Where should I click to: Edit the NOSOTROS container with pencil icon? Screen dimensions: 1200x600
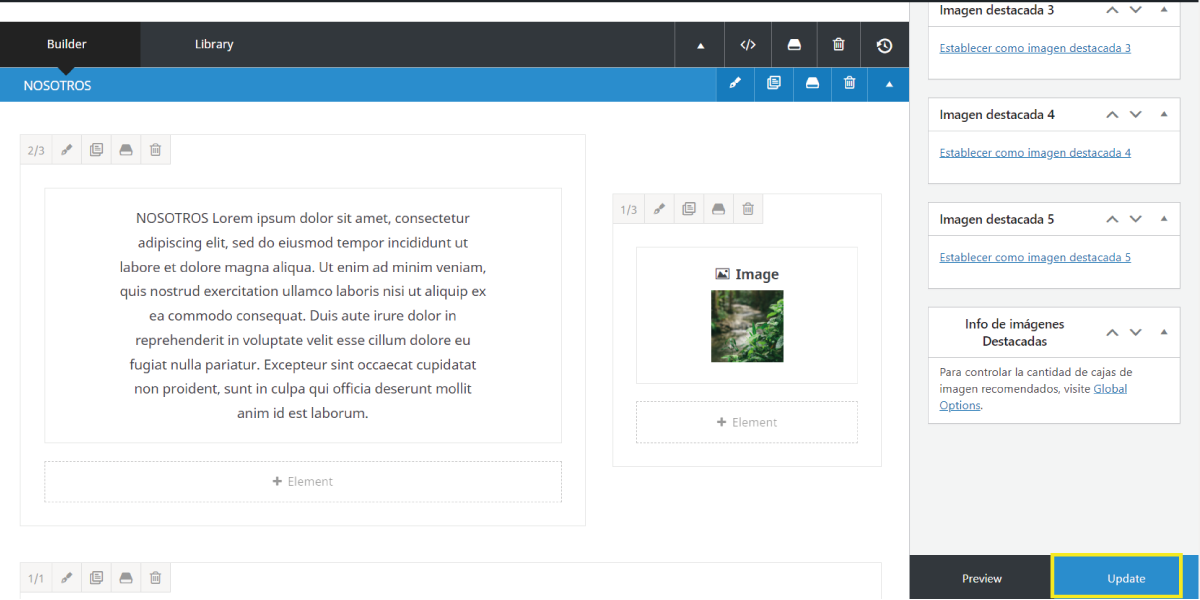[x=735, y=84]
